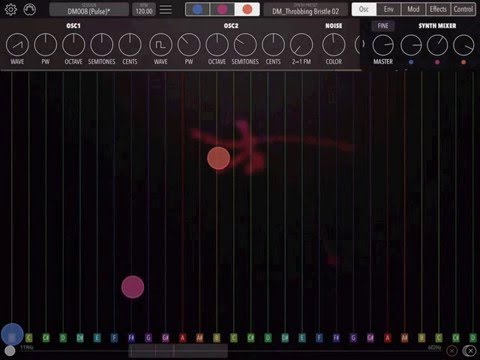Click the pitch range scrollbar thumb
The height and width of the screenshot is (360, 480).
tap(178, 351)
